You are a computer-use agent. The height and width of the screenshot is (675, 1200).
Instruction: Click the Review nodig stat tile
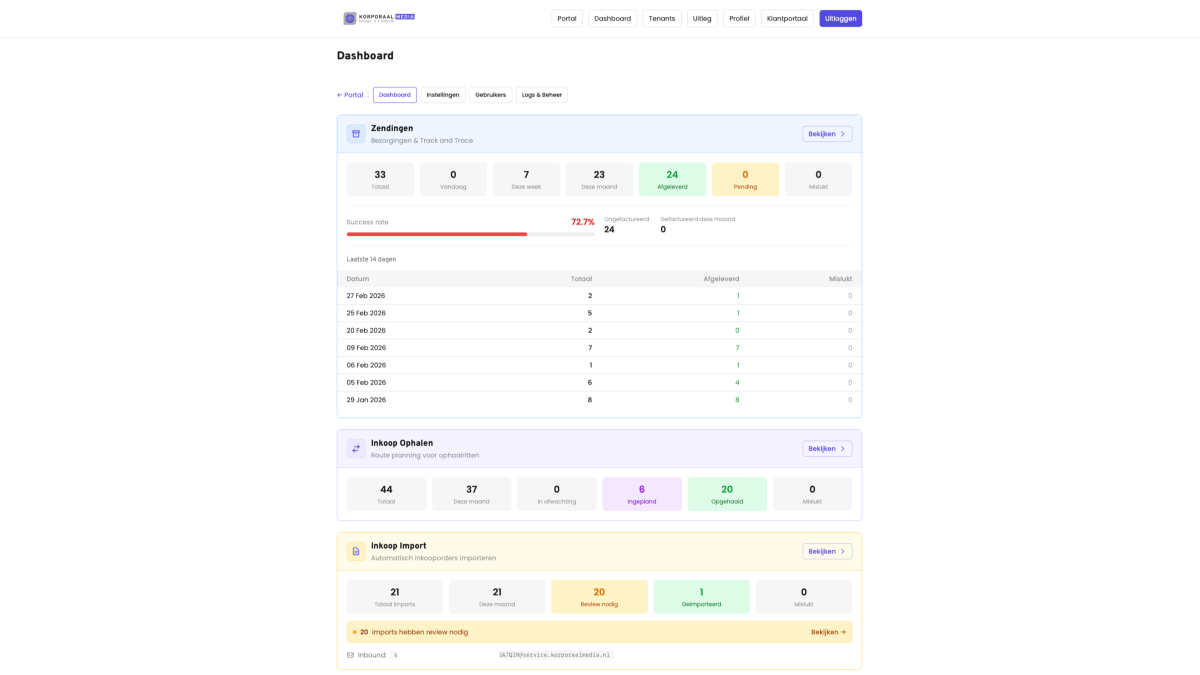tap(599, 597)
